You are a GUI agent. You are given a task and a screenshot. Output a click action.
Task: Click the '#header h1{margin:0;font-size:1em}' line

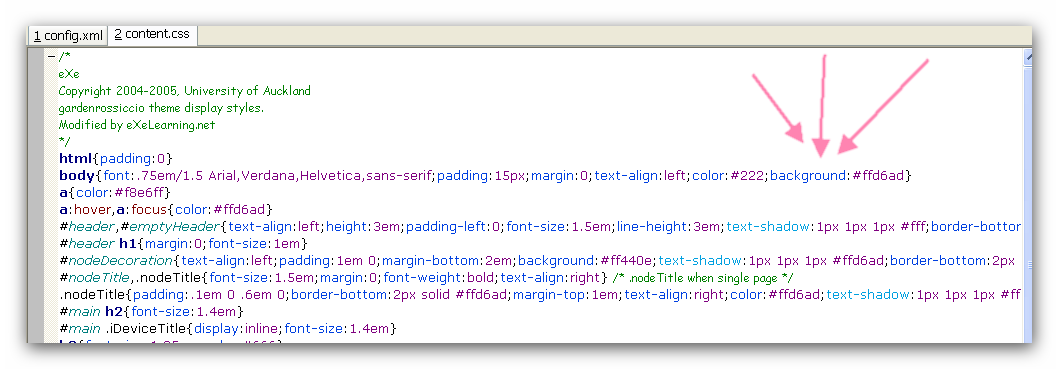(184, 244)
